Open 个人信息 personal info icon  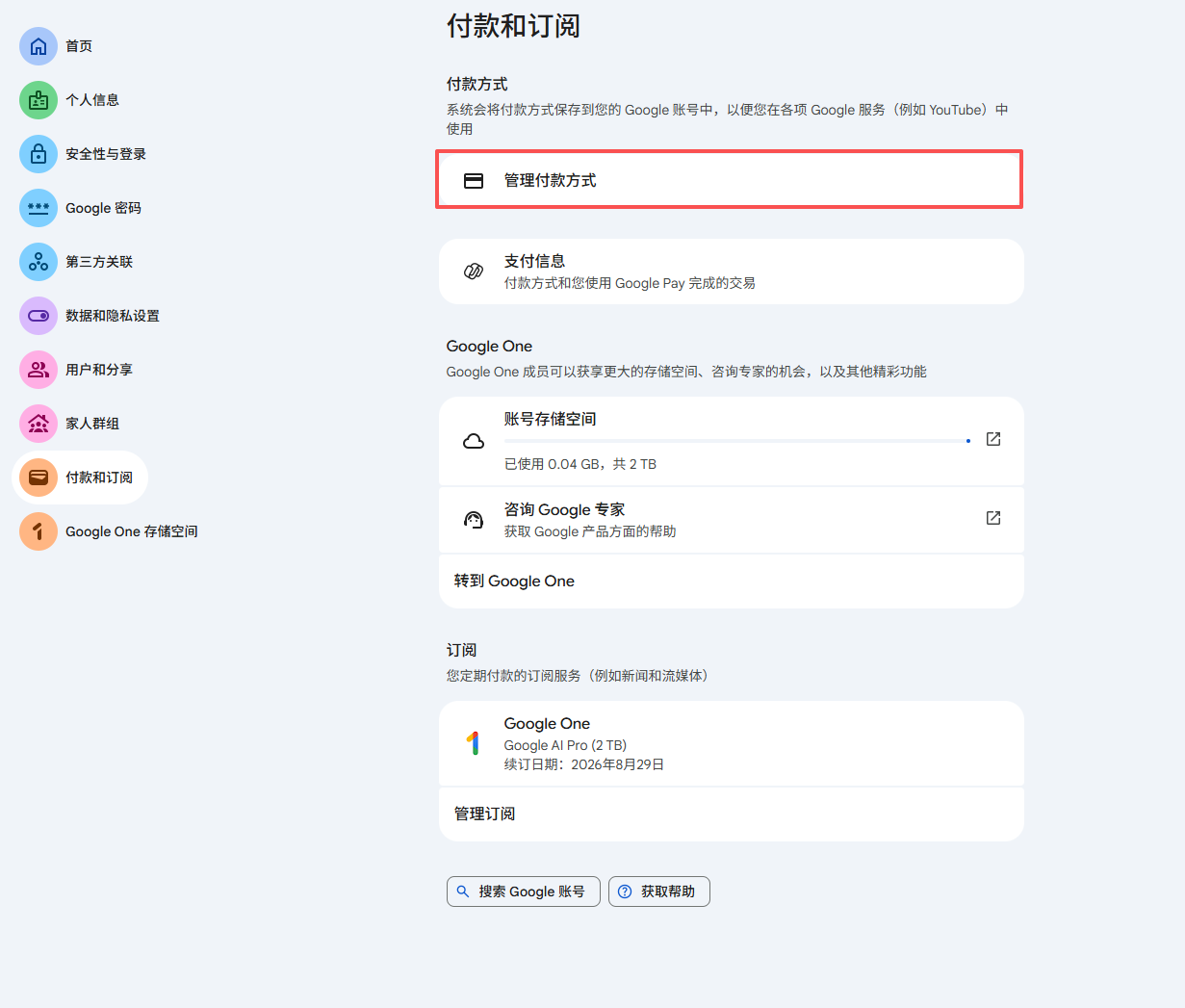[x=39, y=100]
